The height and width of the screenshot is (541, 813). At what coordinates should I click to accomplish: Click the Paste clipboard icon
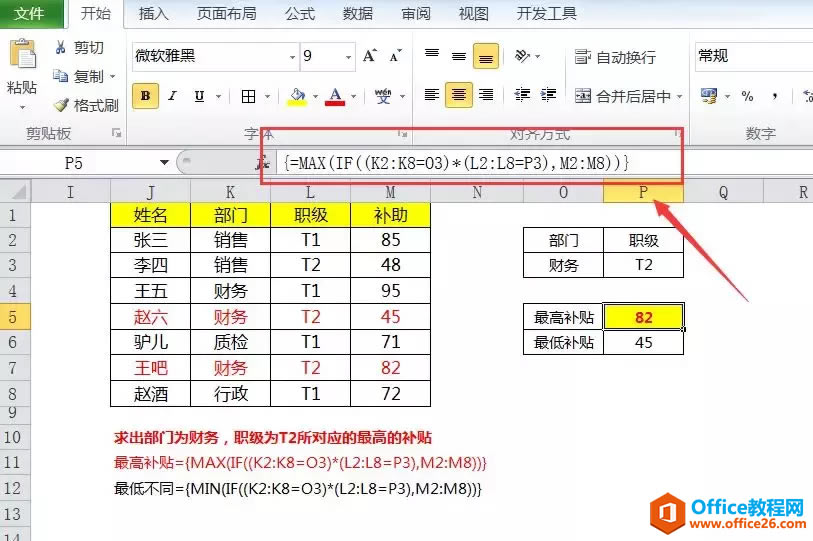[x=22, y=53]
